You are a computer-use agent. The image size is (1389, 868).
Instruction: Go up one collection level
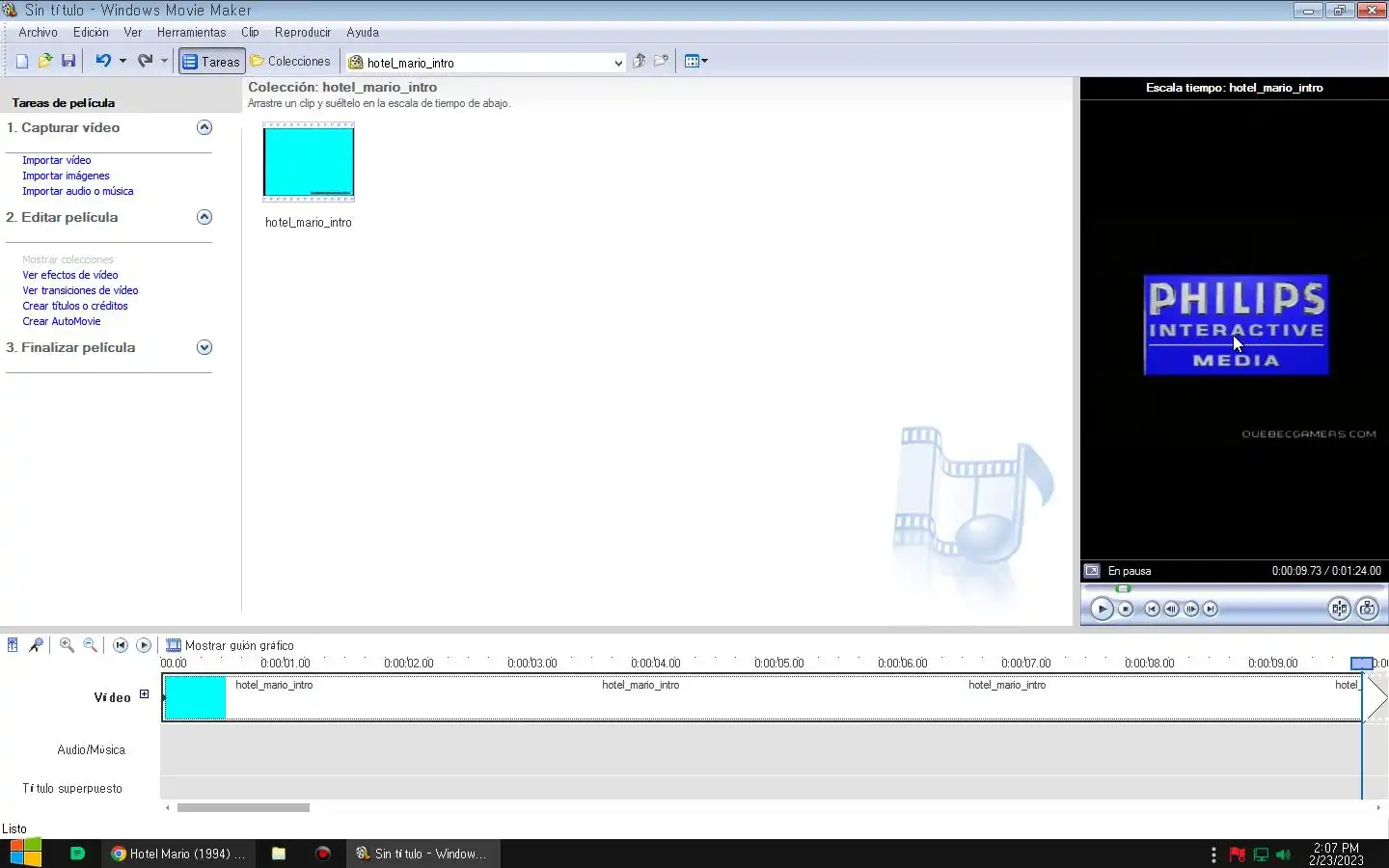(639, 61)
